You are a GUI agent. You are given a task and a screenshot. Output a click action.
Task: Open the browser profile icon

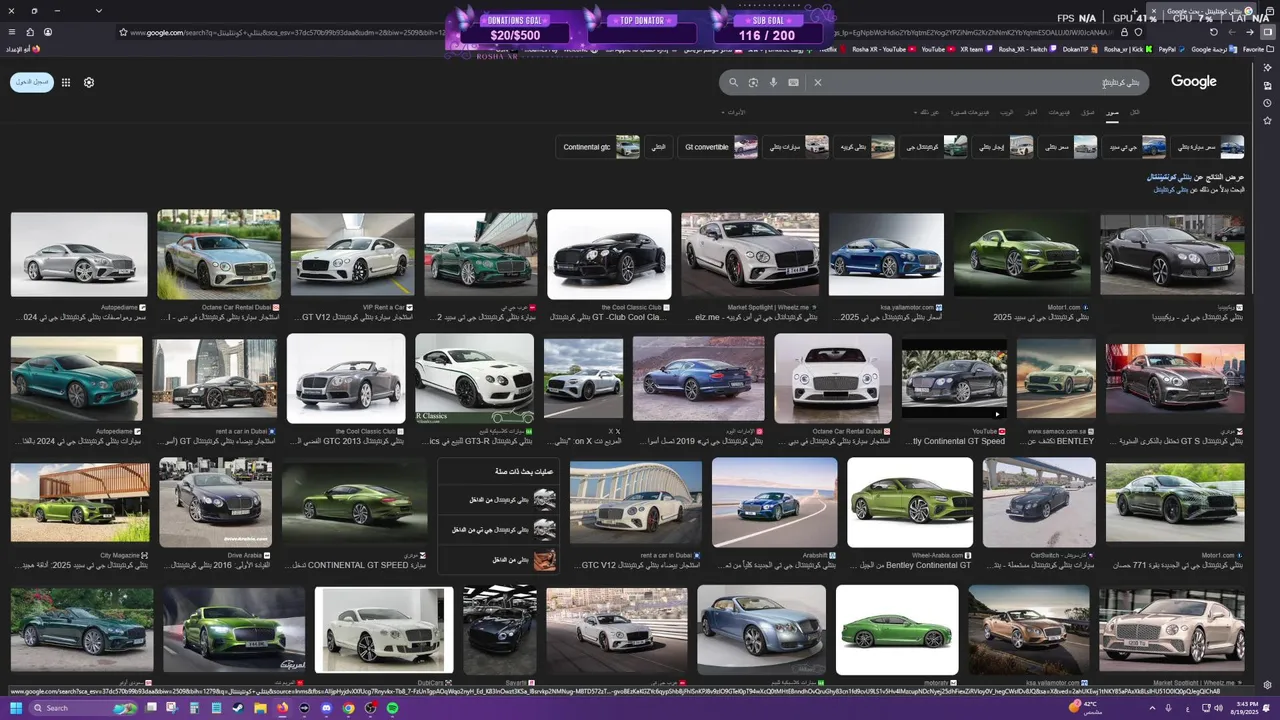[47, 32]
